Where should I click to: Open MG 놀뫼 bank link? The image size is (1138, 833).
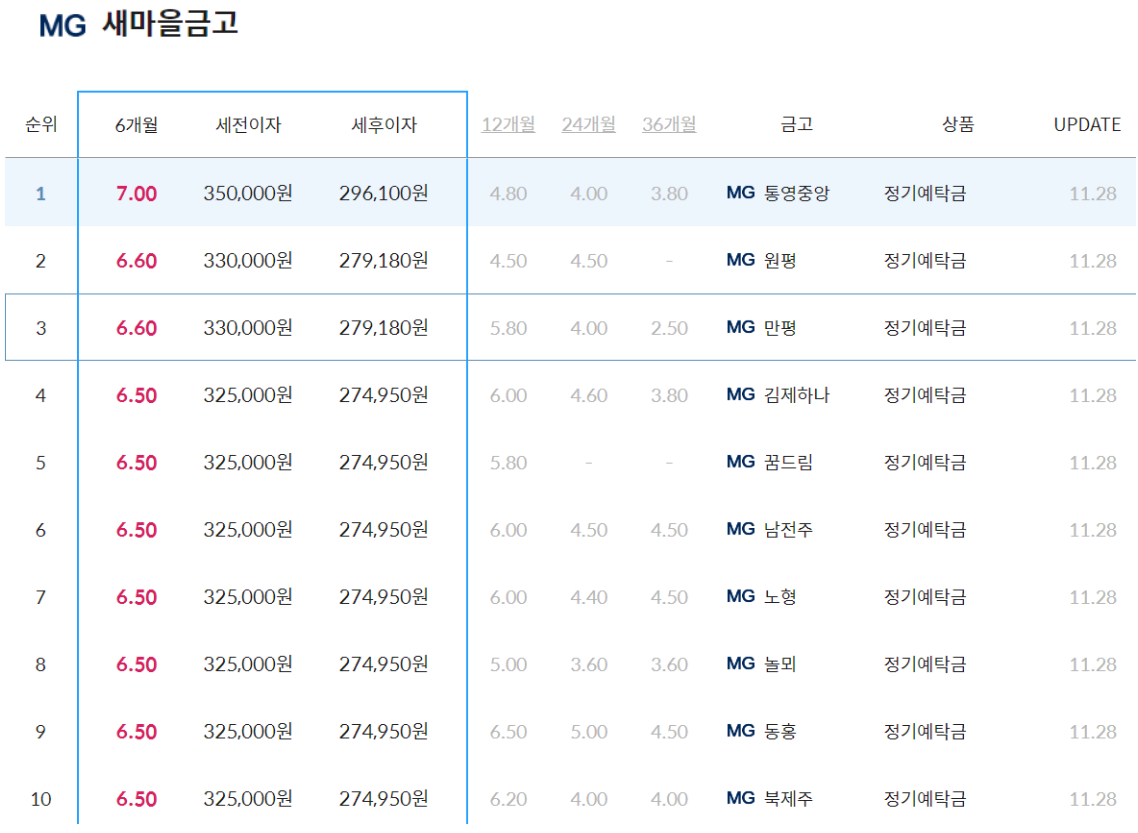click(761, 664)
